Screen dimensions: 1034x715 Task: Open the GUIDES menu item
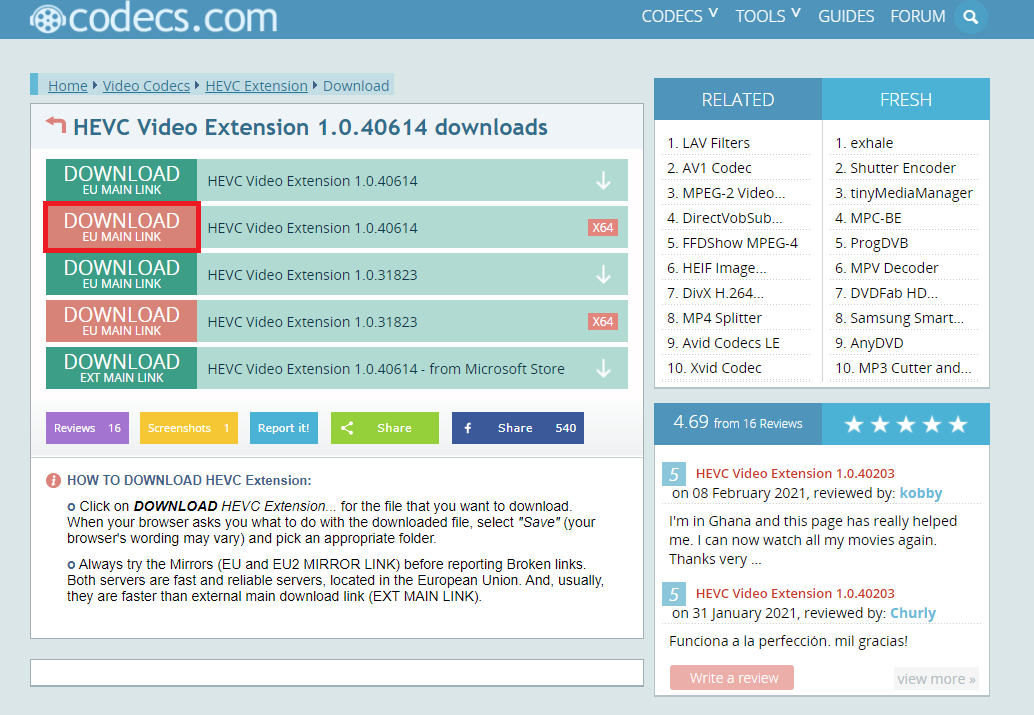tap(846, 16)
